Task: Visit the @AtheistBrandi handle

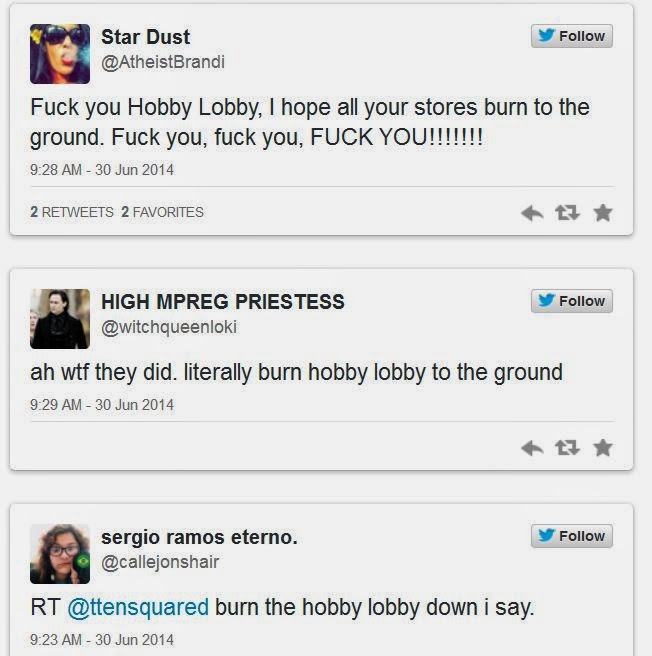Action: [x=163, y=62]
